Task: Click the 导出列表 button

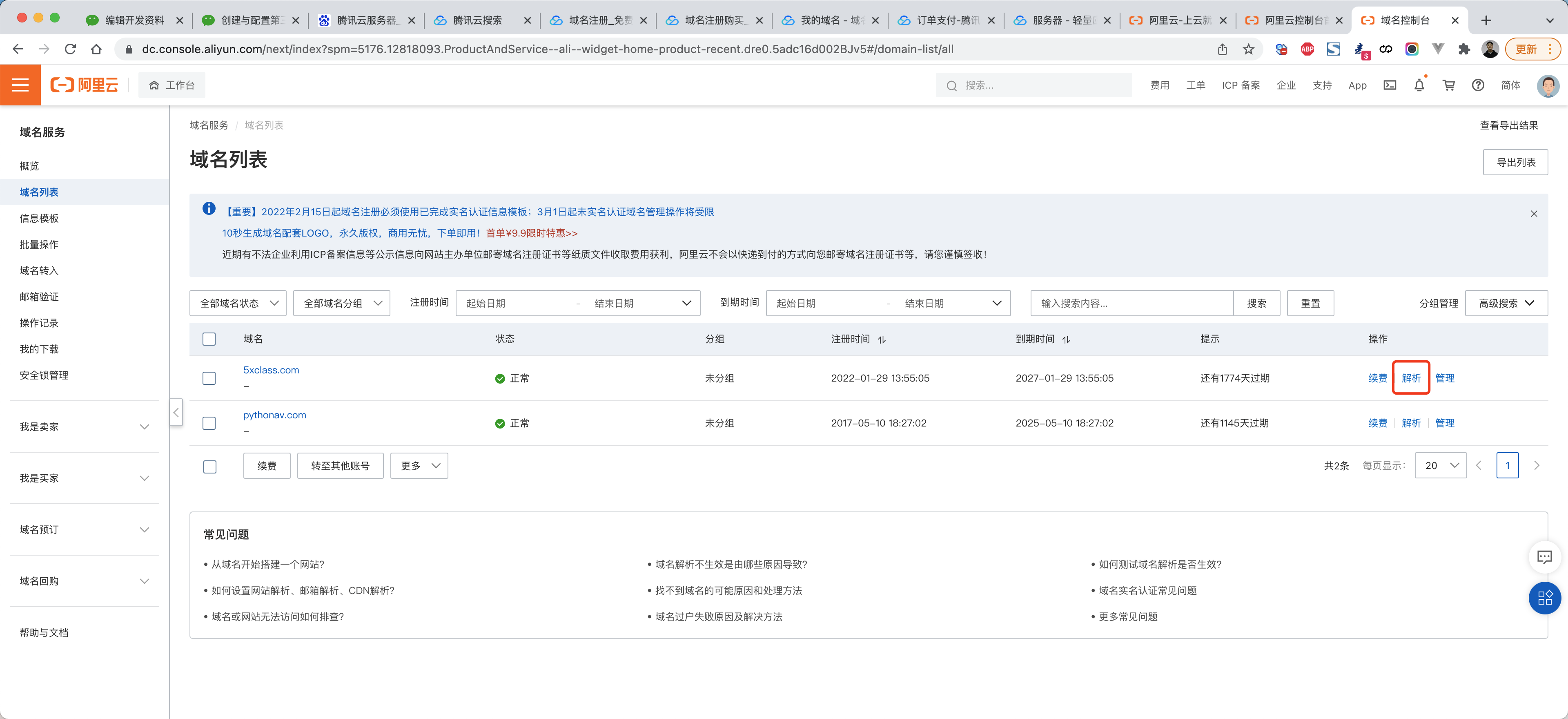Action: [1515, 163]
